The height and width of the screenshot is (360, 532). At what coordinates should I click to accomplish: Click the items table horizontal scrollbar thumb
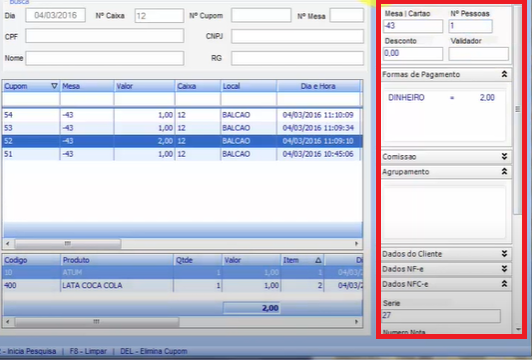(x=96, y=321)
